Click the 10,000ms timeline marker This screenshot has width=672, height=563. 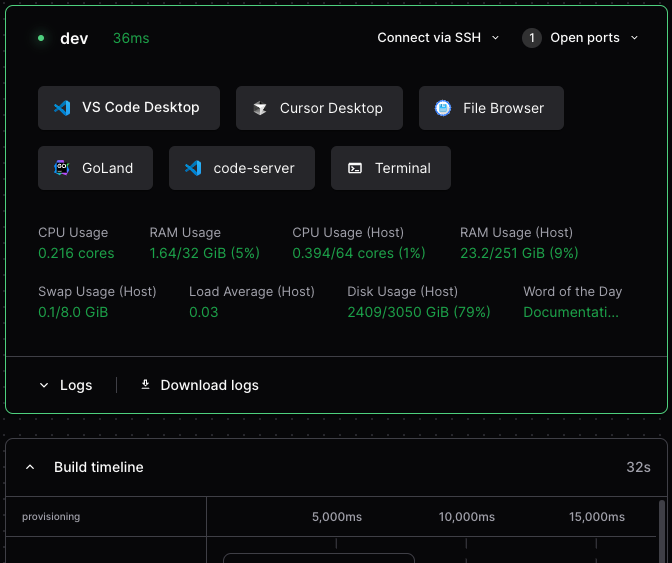[466, 517]
